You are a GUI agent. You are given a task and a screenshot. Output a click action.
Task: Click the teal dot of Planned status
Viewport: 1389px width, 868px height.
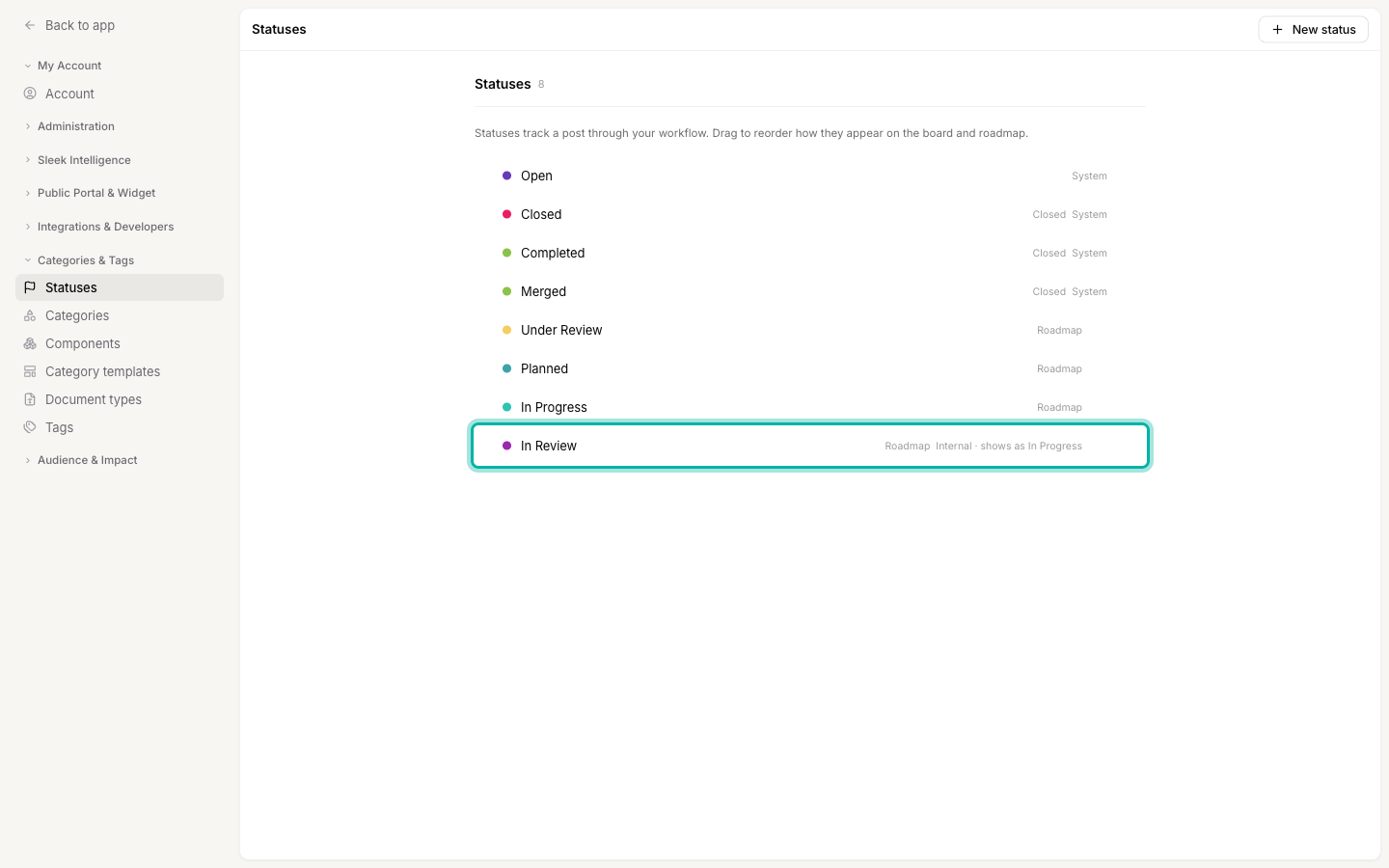(506, 368)
